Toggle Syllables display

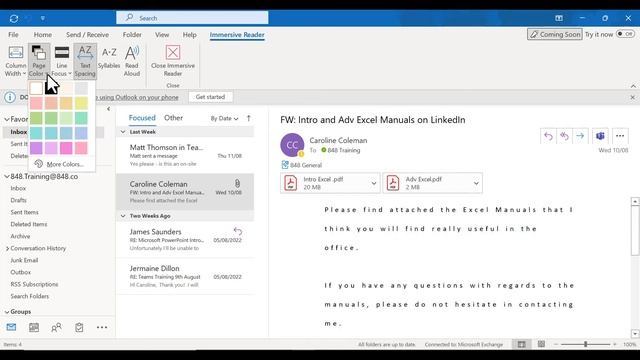[x=109, y=58]
